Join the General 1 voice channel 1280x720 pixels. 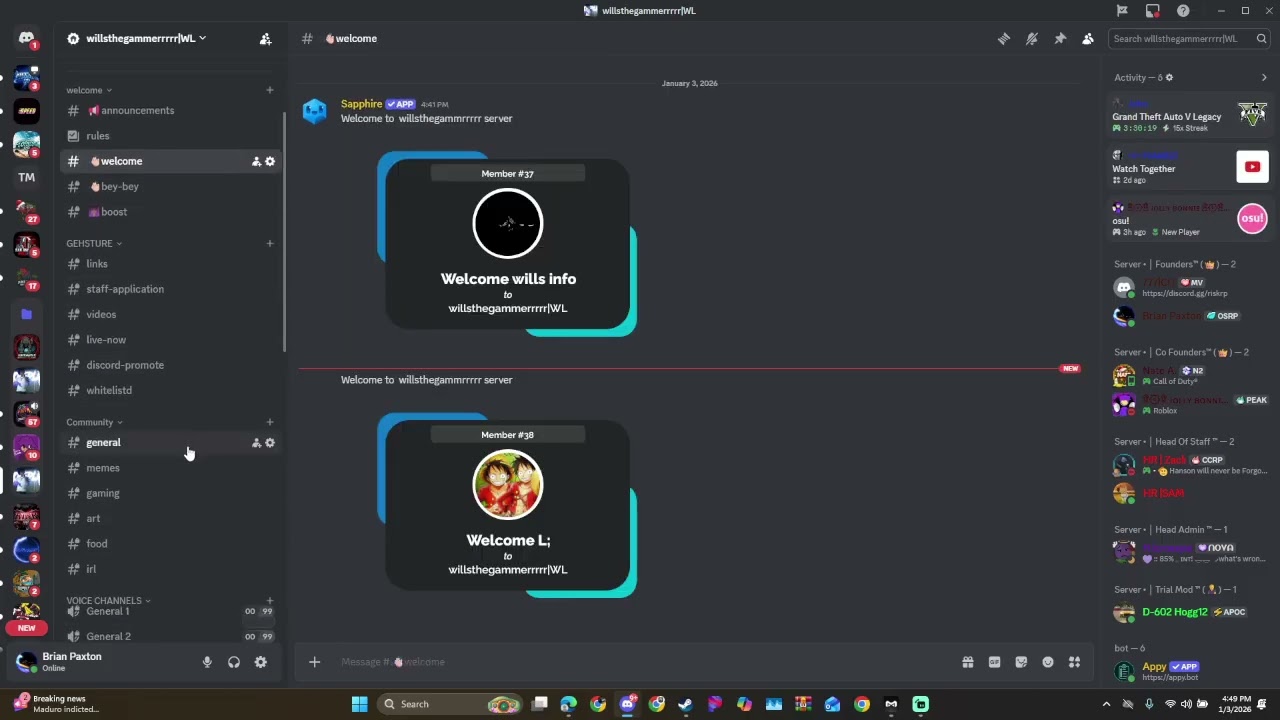tap(171, 611)
